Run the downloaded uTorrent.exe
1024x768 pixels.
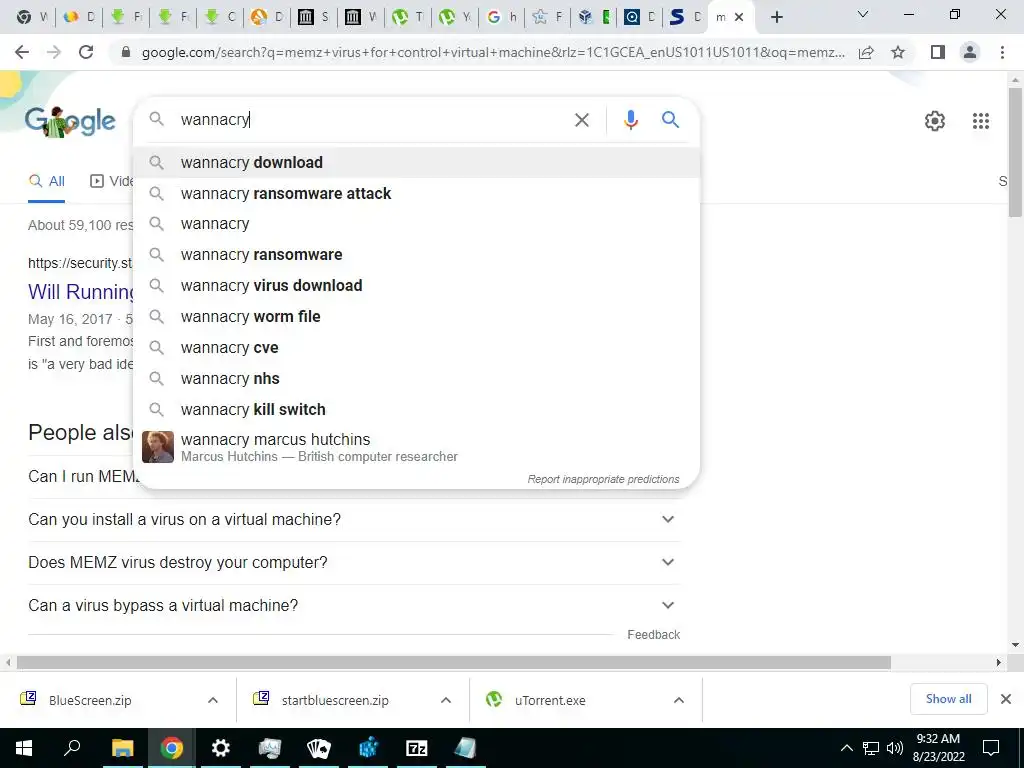pos(550,700)
